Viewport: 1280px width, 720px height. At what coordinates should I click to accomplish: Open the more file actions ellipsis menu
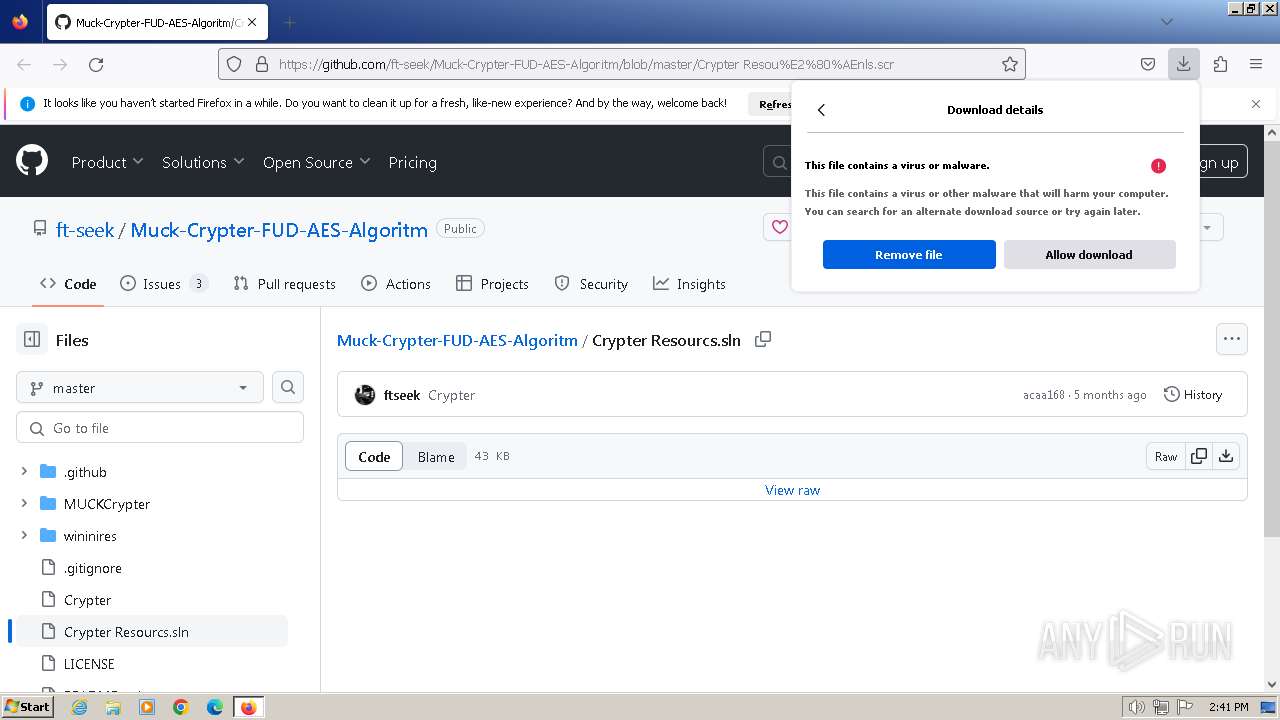click(1232, 339)
